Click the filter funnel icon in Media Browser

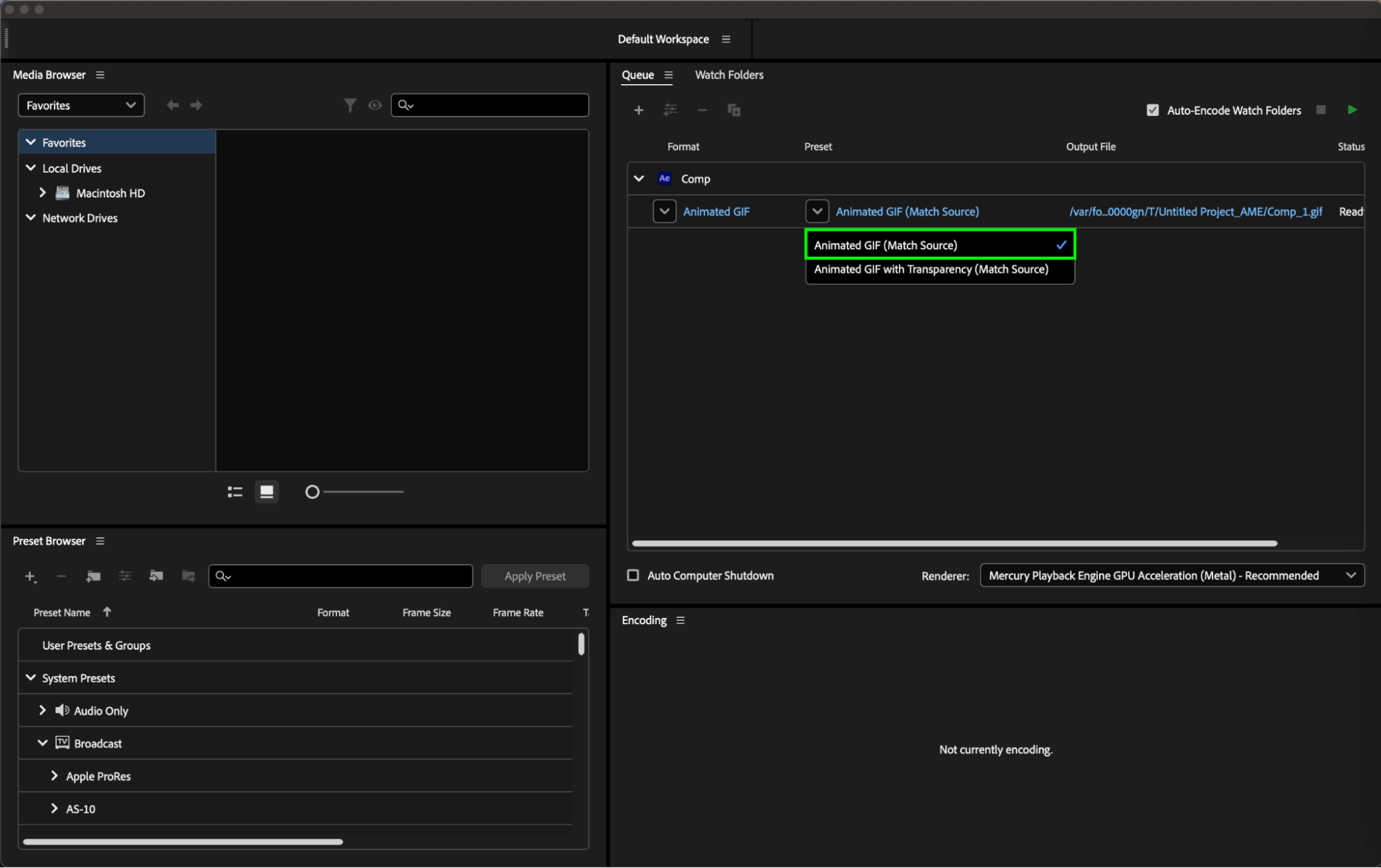pos(350,105)
